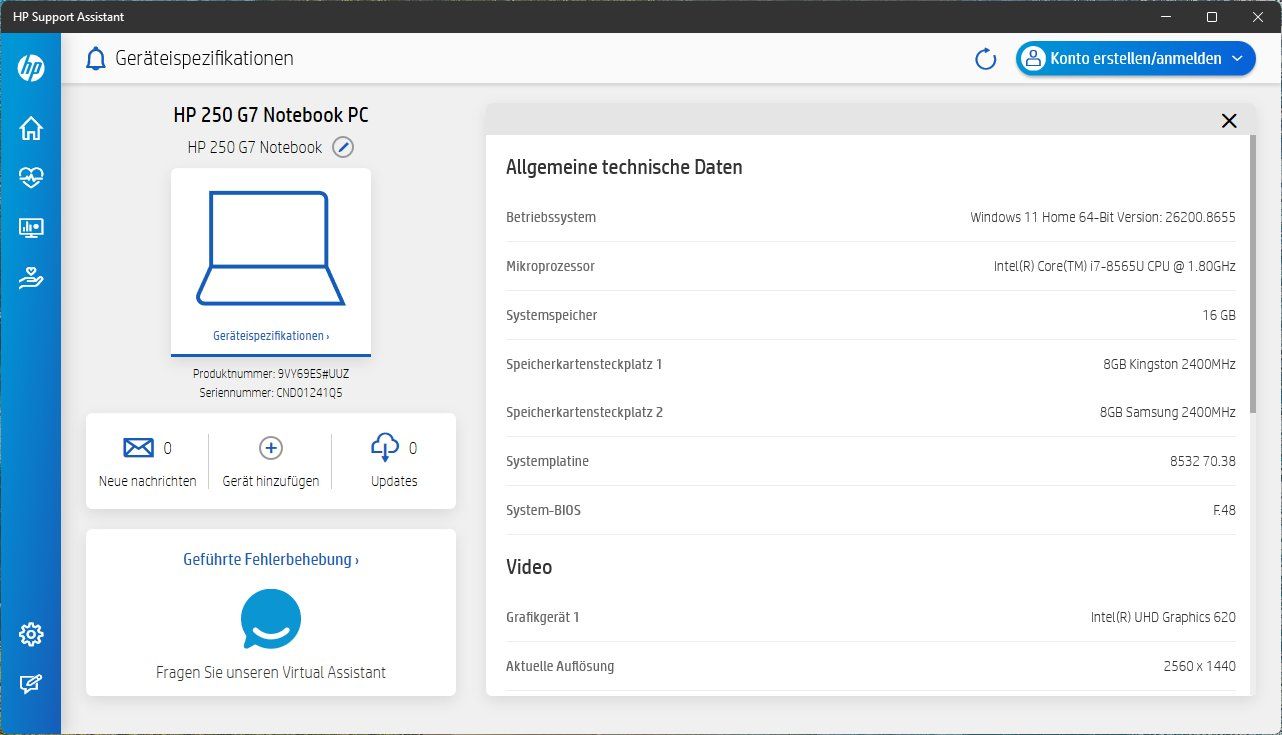The height and width of the screenshot is (735, 1282).
Task: Select the Mikroprozessor row label
Action: pos(550,266)
